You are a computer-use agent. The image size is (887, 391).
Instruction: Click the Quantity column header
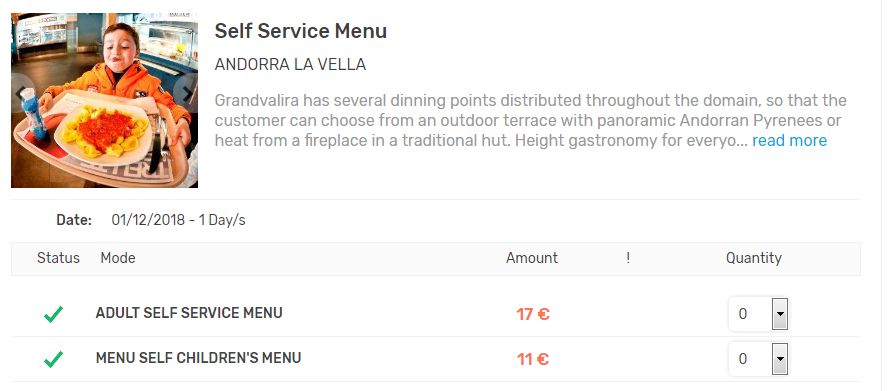coord(753,259)
